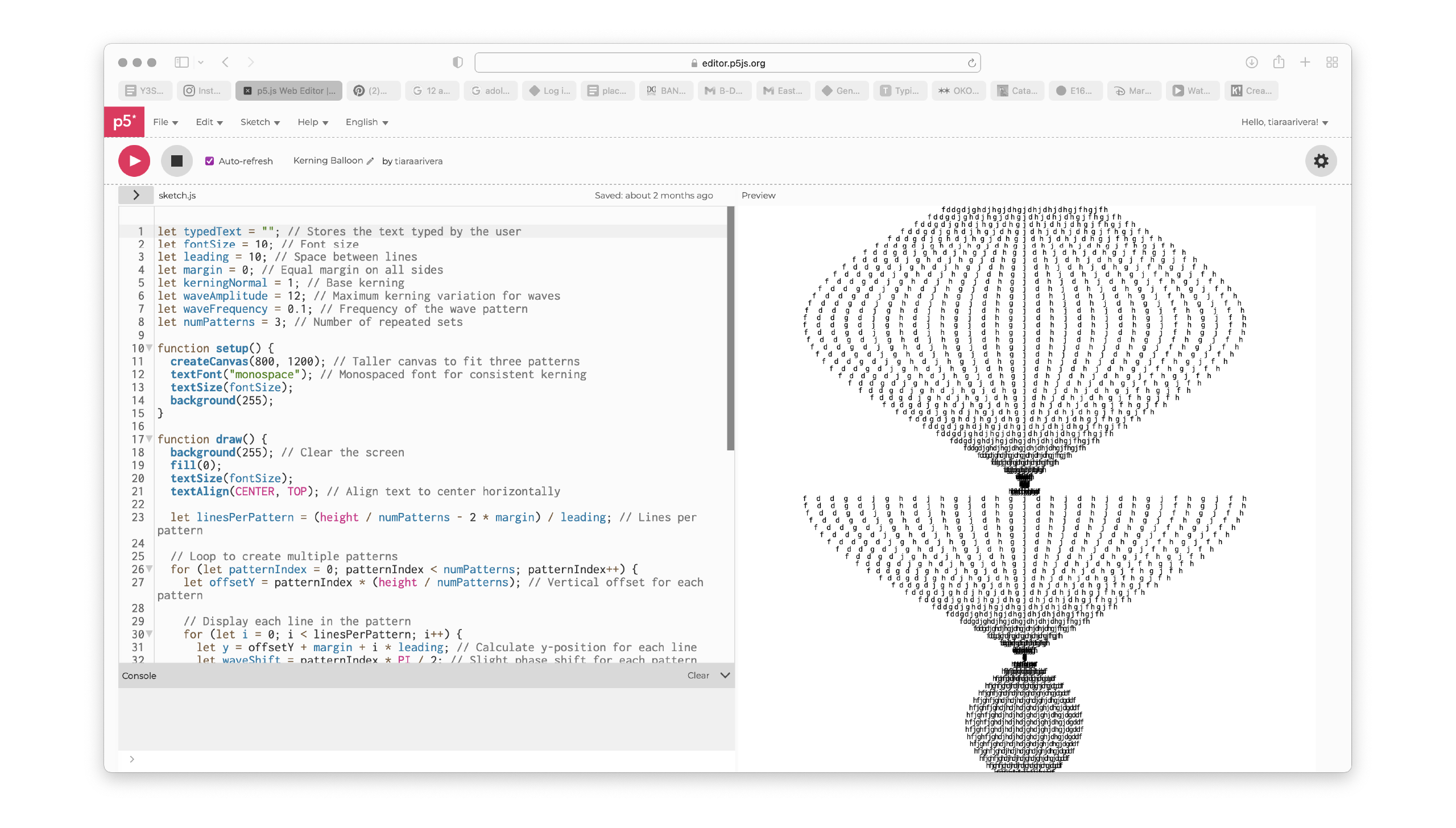The width and height of the screenshot is (1456, 828).
Task: Toggle the Auto-refresh checkbox
Action: click(x=209, y=161)
